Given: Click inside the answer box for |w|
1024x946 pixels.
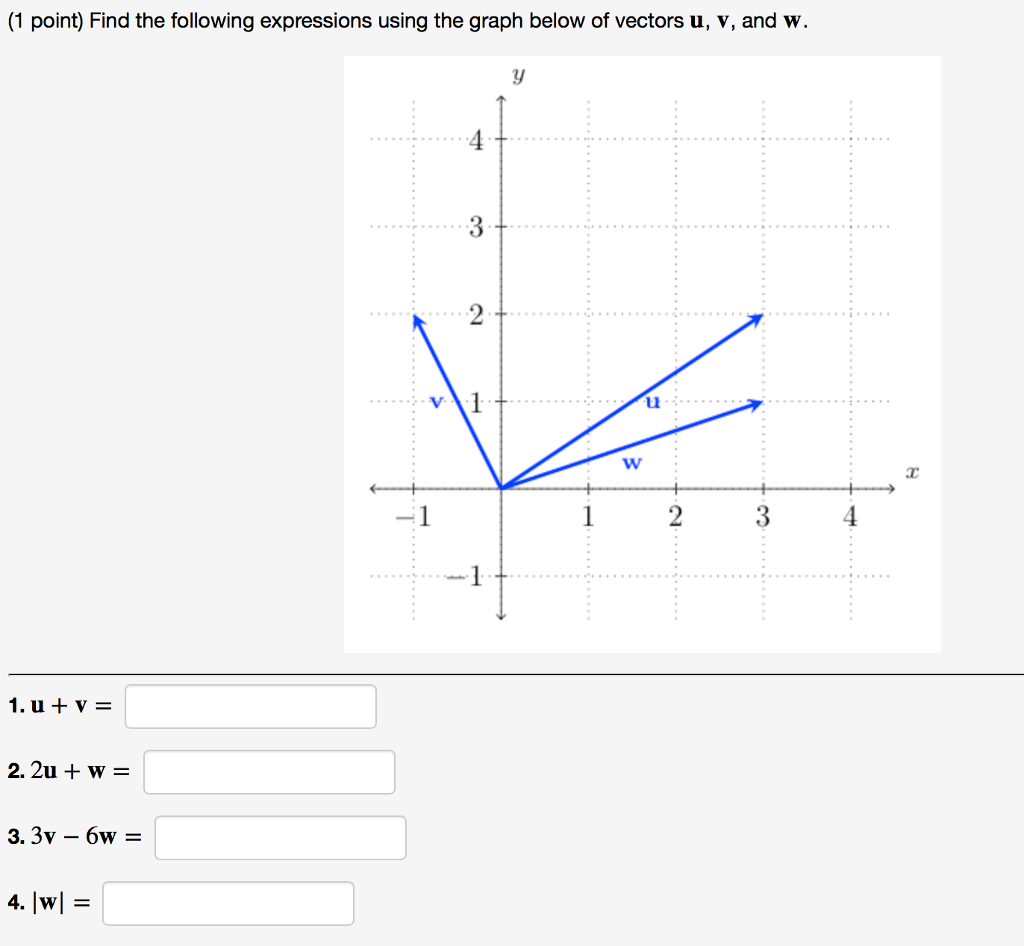Looking at the screenshot, I should coord(228,903).
